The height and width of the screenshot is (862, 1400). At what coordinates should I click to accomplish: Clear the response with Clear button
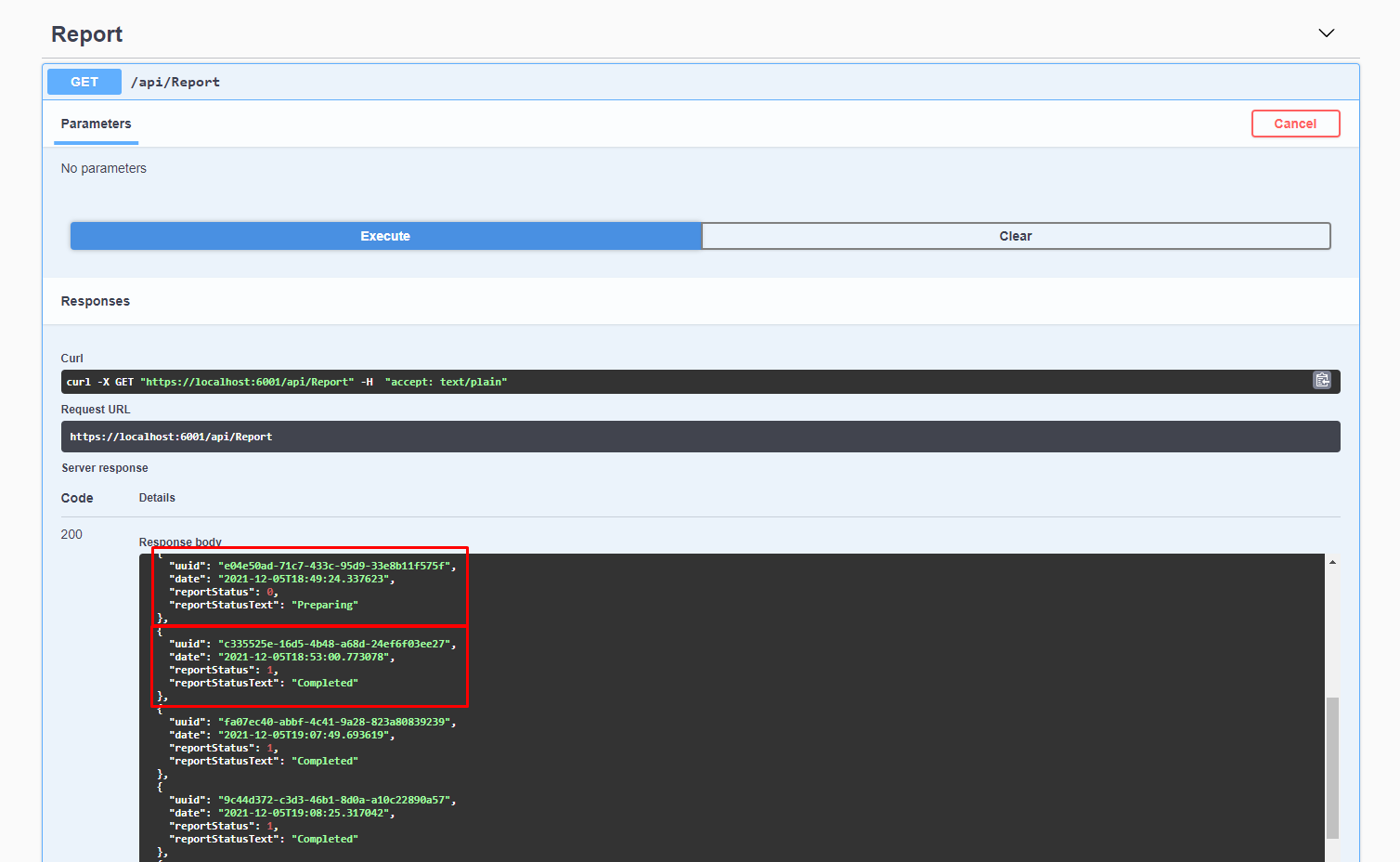[x=1016, y=236]
